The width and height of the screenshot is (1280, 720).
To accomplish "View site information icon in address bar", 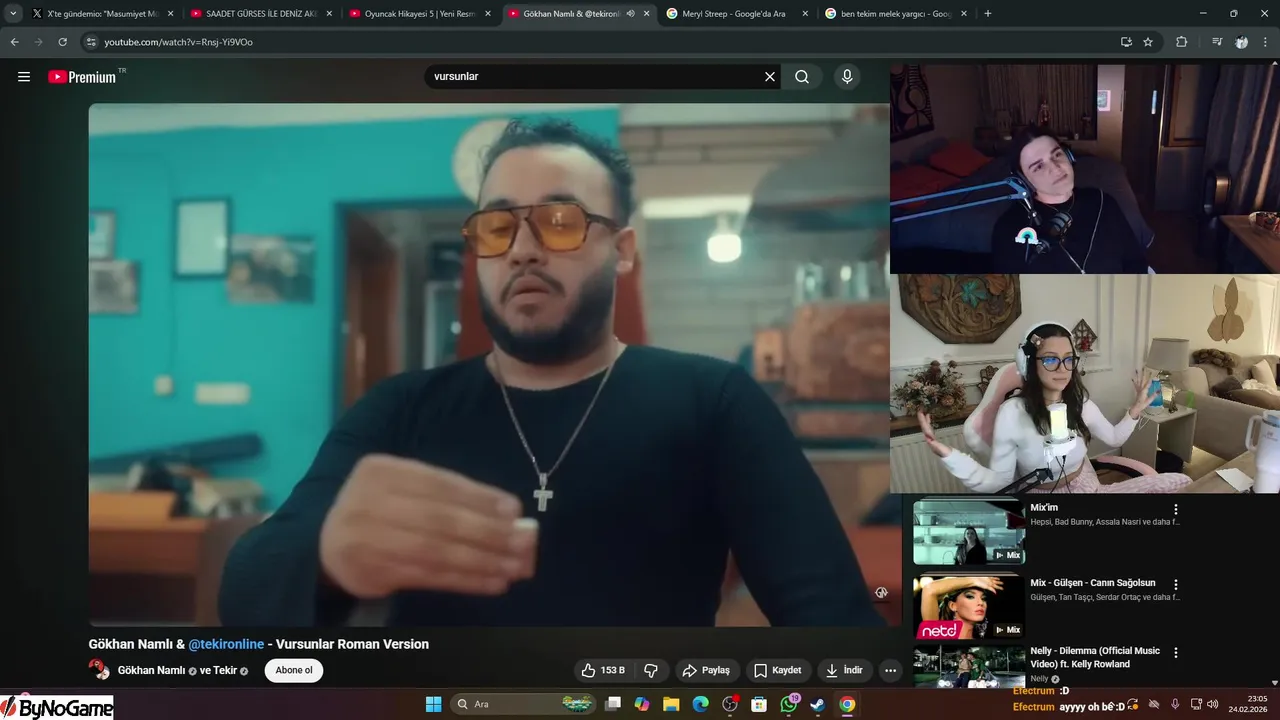I will (91, 42).
